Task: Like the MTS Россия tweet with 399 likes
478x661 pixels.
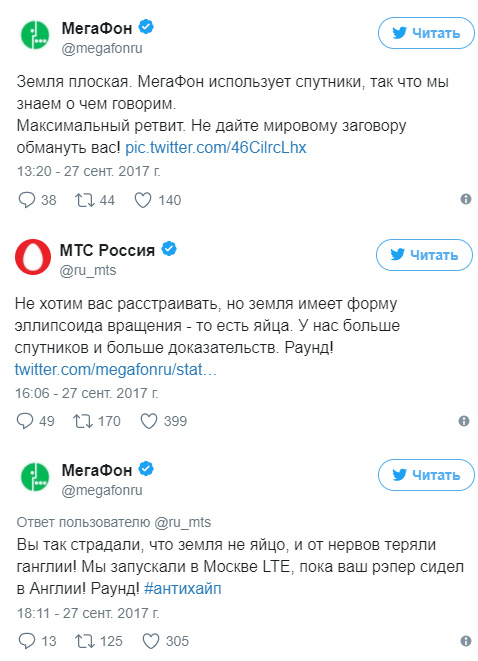Action: point(148,421)
